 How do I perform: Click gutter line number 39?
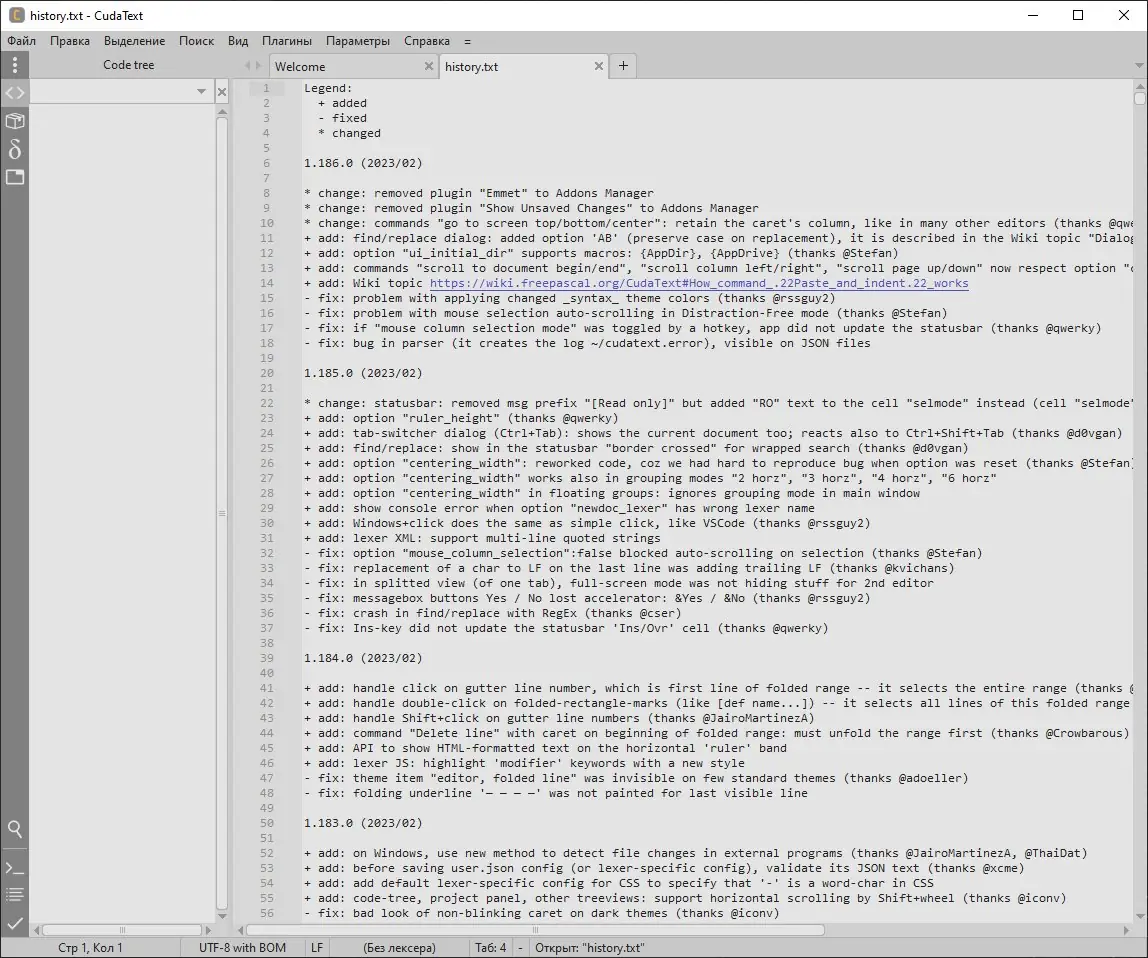(266, 658)
